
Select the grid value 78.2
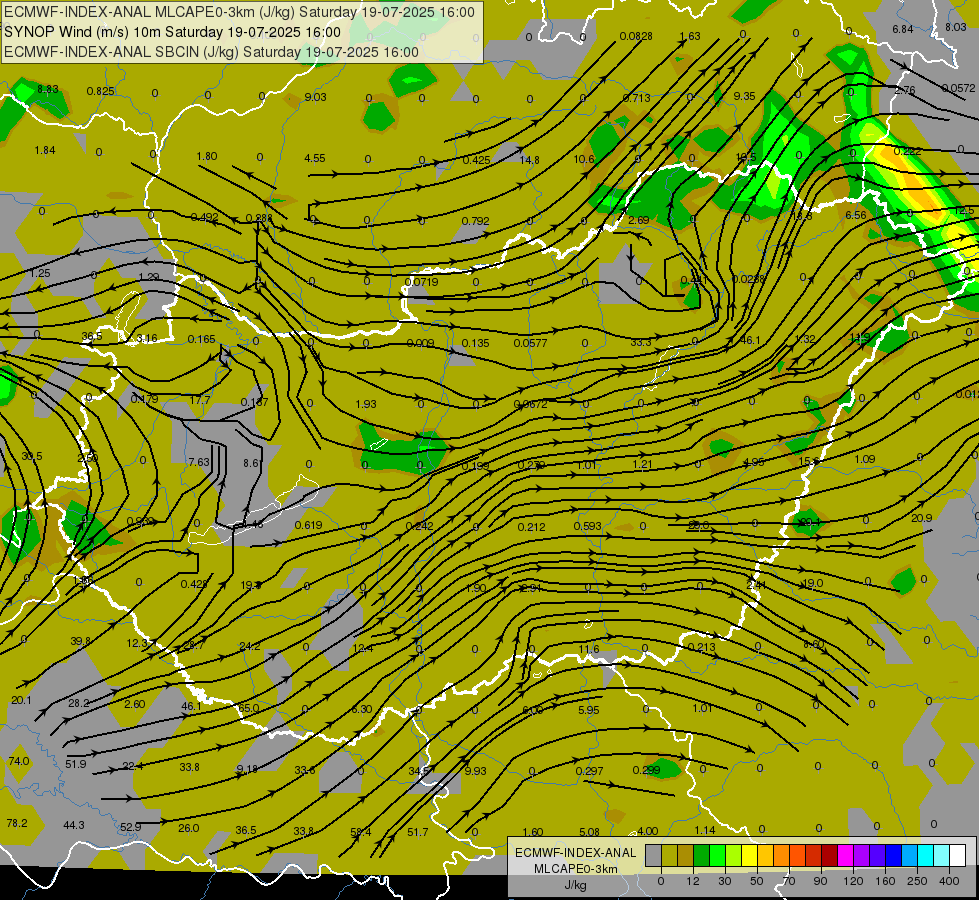pyautogui.click(x=17, y=823)
